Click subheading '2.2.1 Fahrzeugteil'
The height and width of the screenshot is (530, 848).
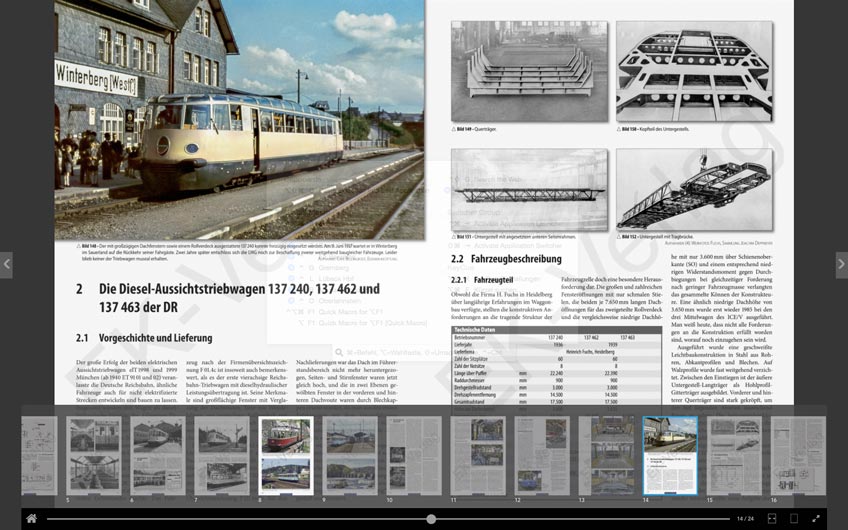tap(482, 280)
